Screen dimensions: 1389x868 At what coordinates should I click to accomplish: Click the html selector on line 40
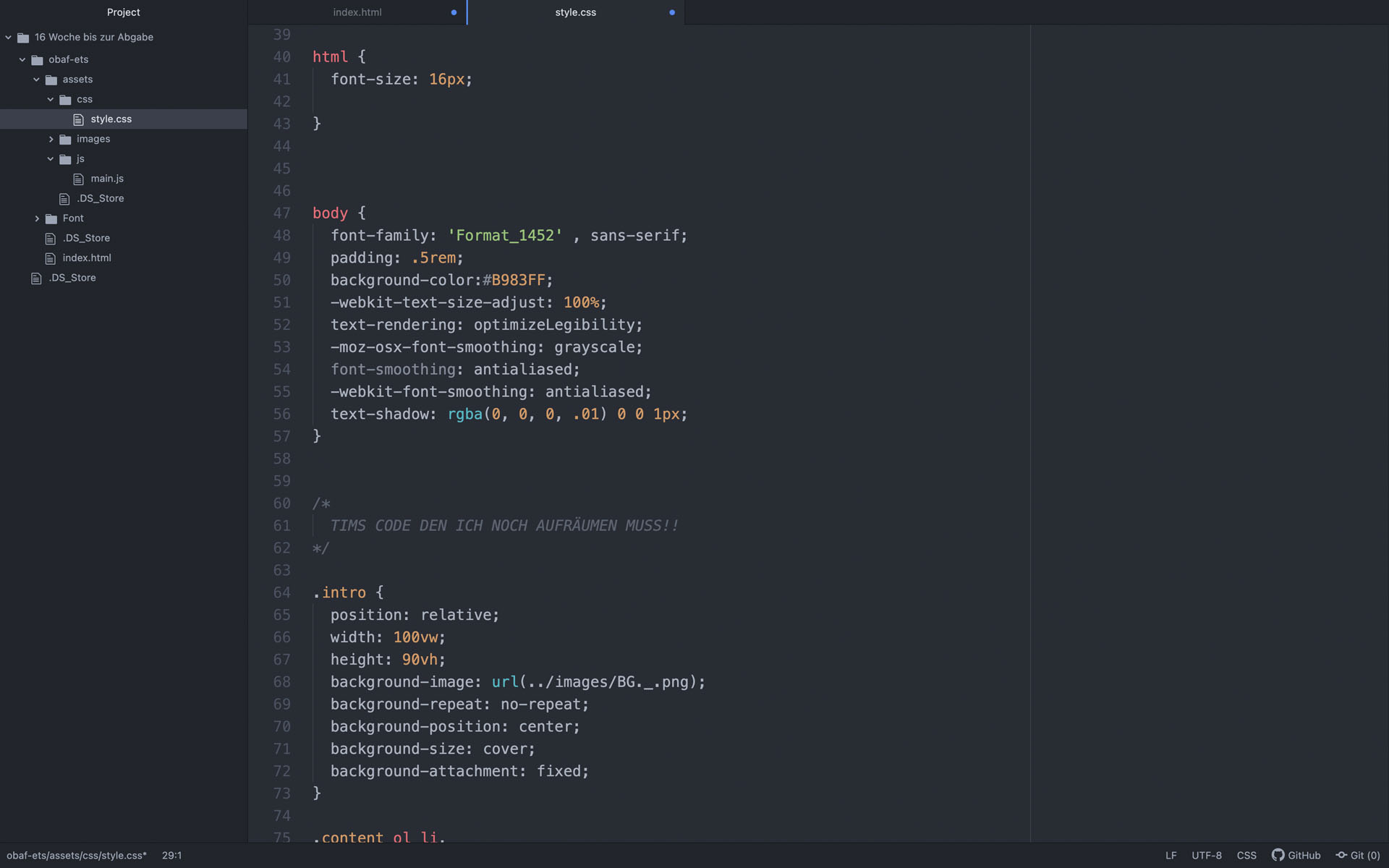pyautogui.click(x=330, y=57)
